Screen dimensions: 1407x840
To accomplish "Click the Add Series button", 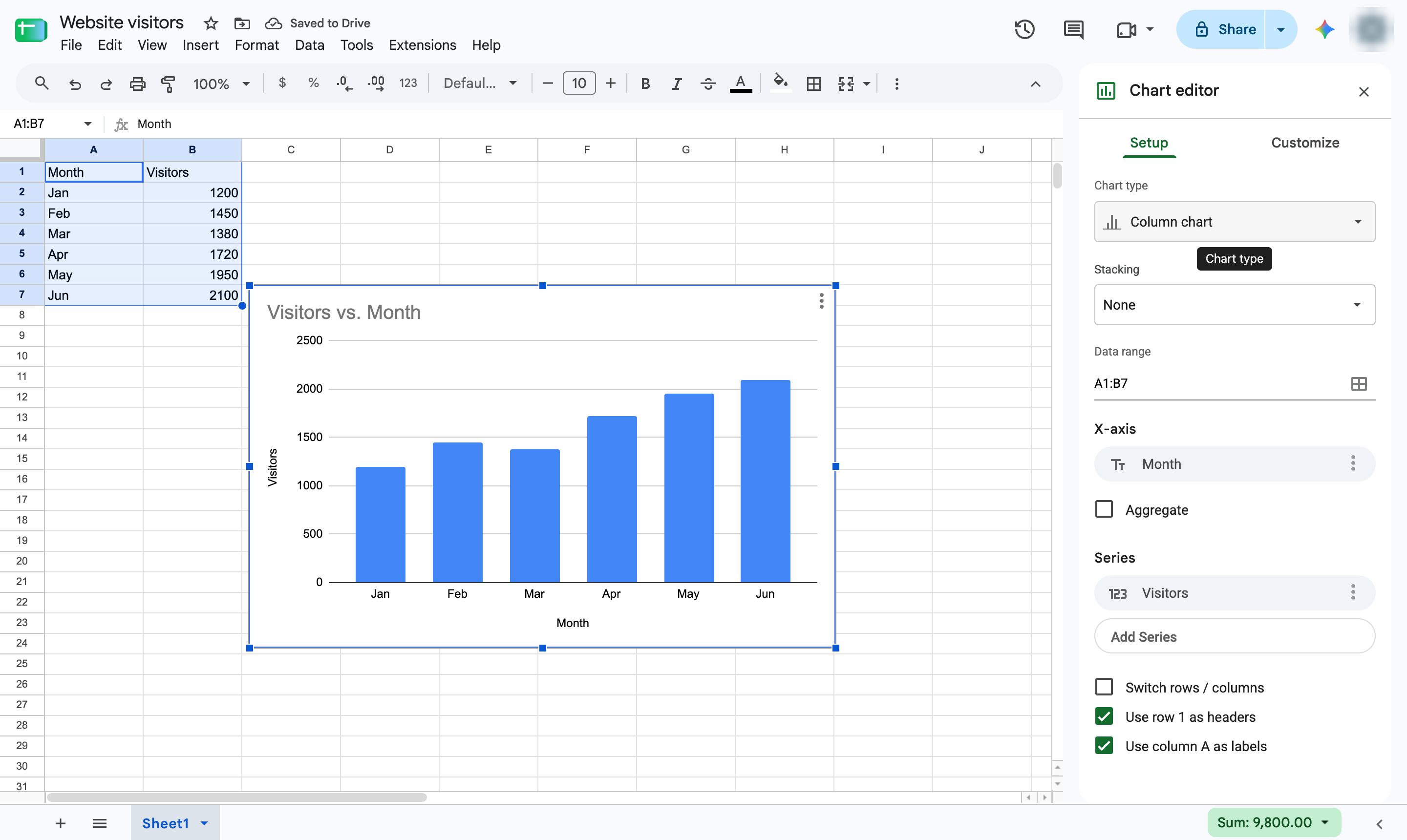I will click(1235, 636).
